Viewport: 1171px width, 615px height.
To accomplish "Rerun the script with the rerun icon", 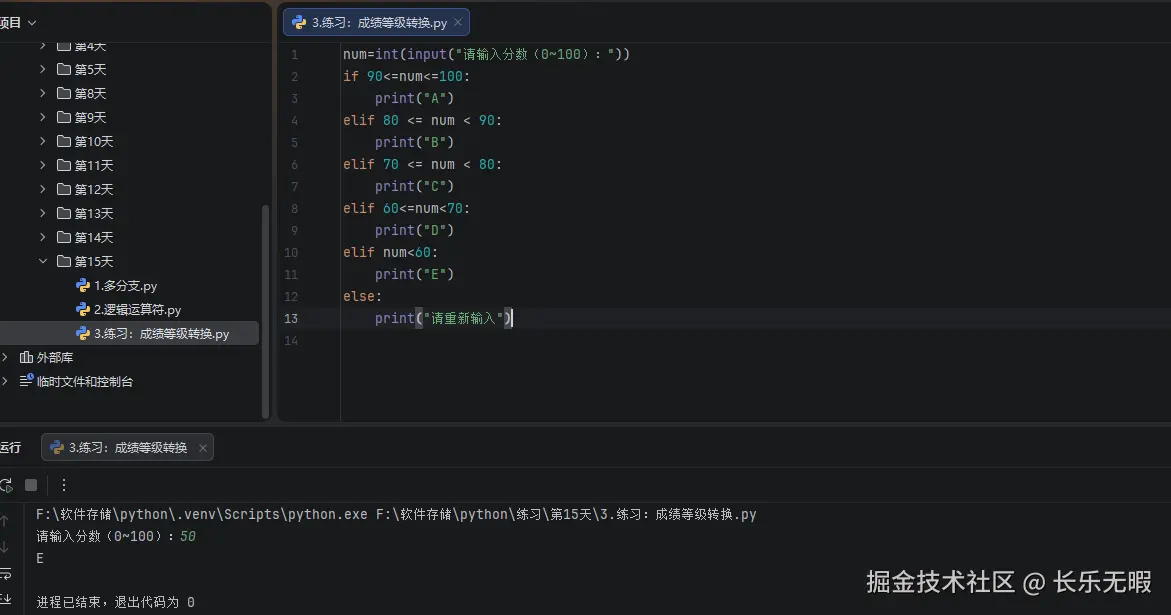I will pos(6,485).
